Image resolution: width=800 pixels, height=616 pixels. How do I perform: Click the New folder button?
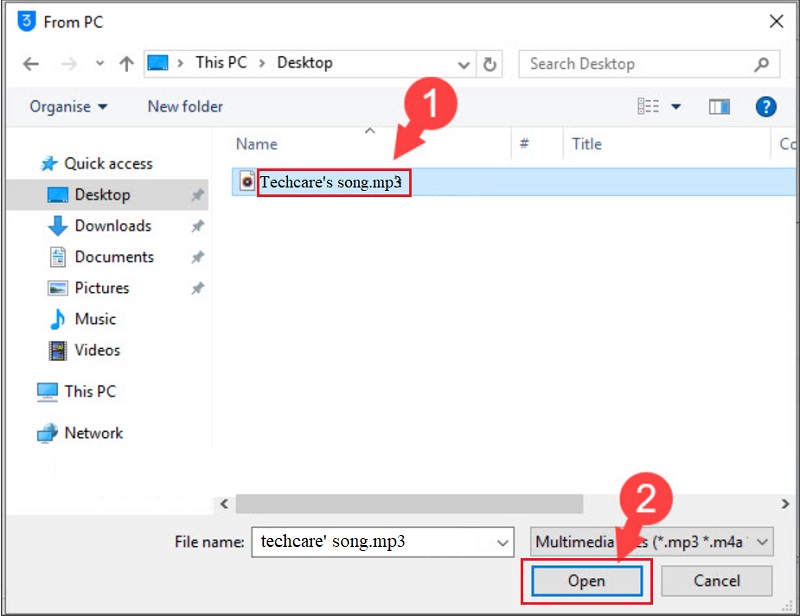coord(185,106)
